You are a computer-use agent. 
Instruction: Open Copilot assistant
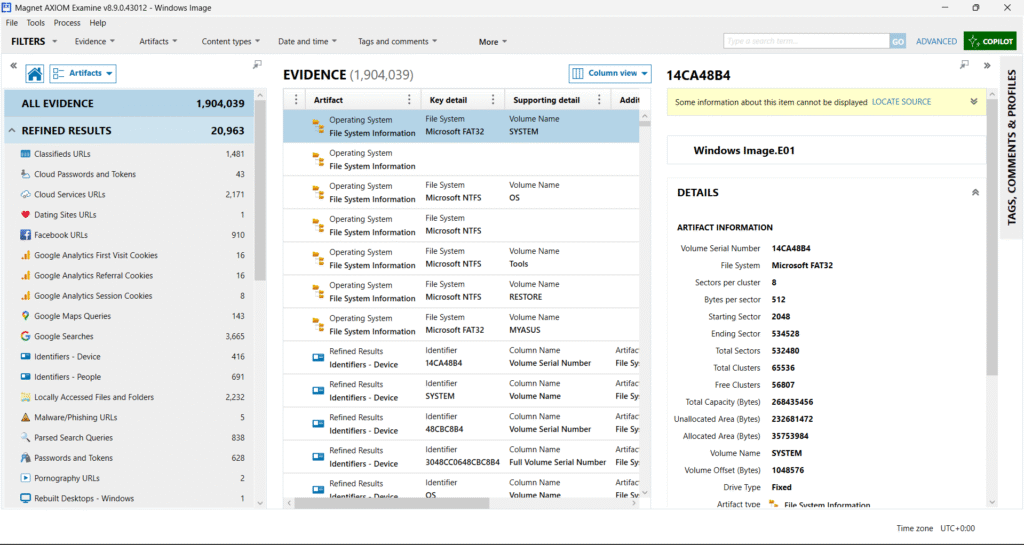pos(990,41)
